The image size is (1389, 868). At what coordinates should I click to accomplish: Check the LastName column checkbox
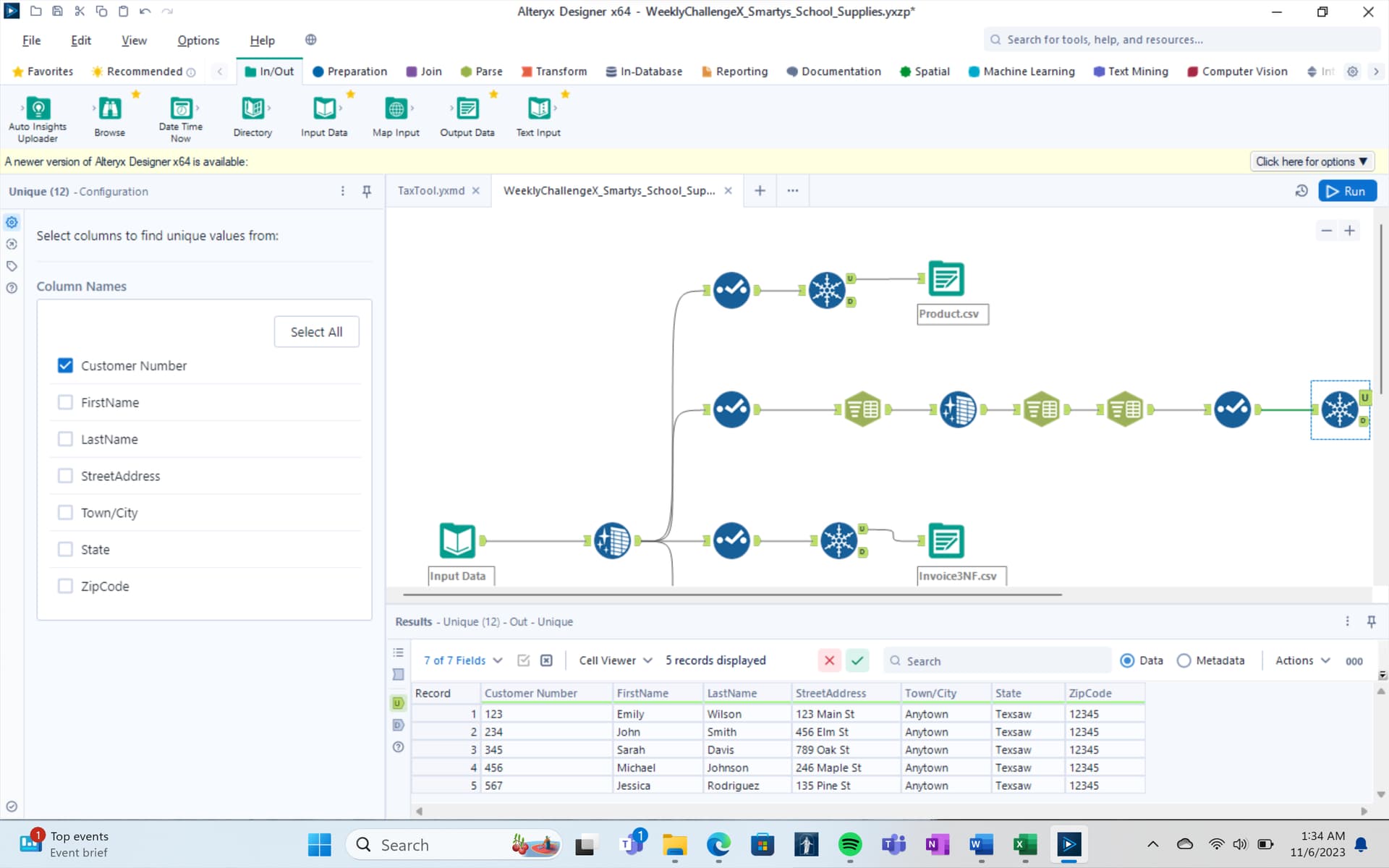(x=65, y=439)
